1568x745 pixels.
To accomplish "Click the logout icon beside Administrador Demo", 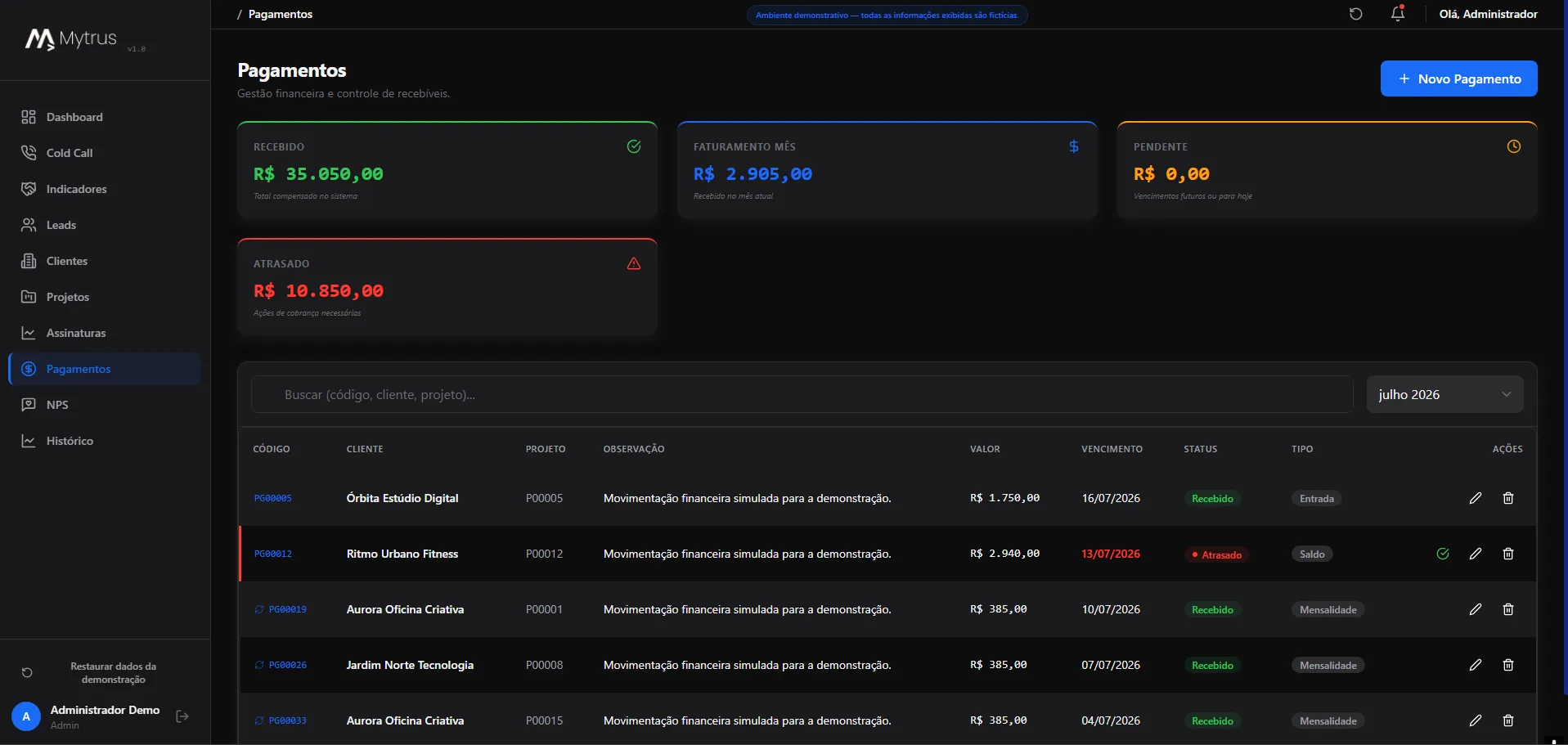I will click(182, 716).
